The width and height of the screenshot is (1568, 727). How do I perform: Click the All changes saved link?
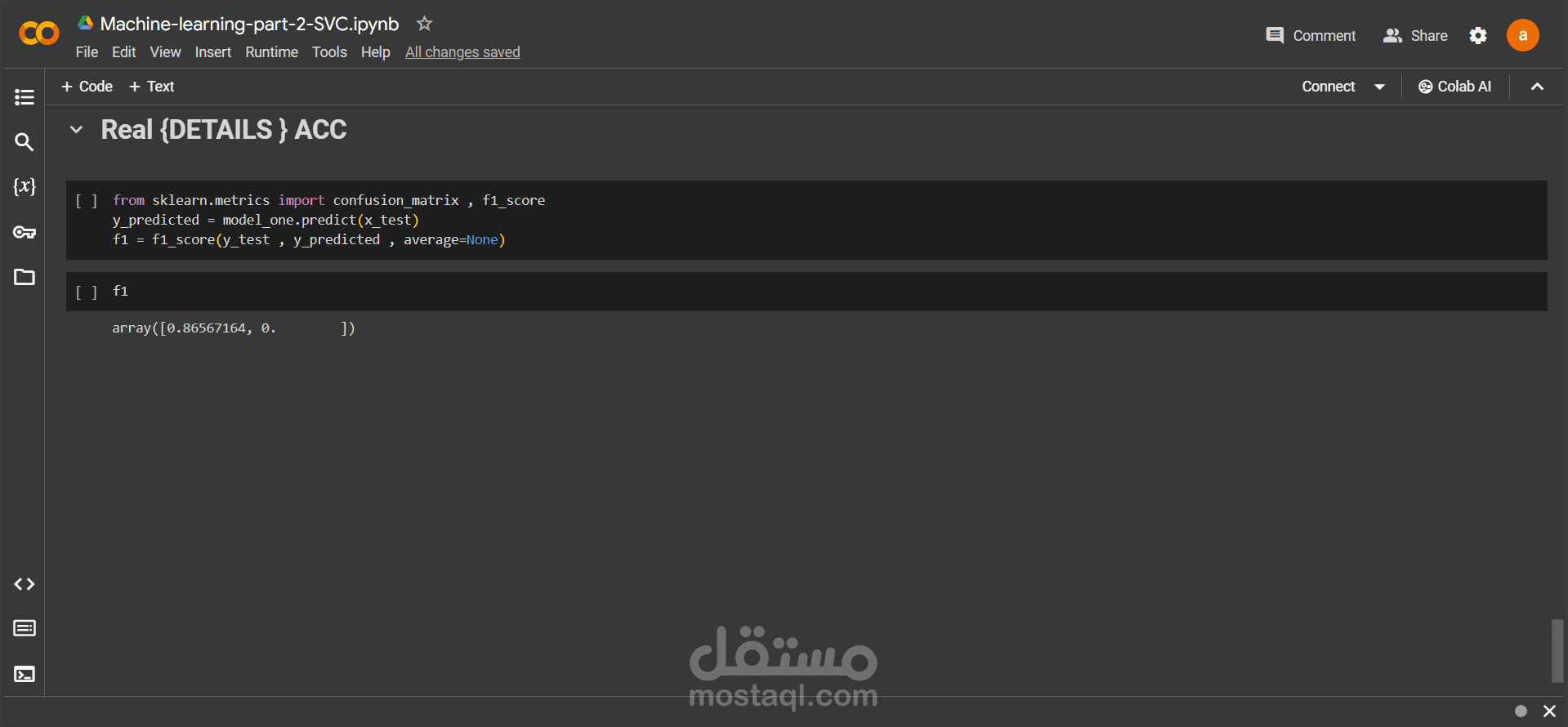462,52
